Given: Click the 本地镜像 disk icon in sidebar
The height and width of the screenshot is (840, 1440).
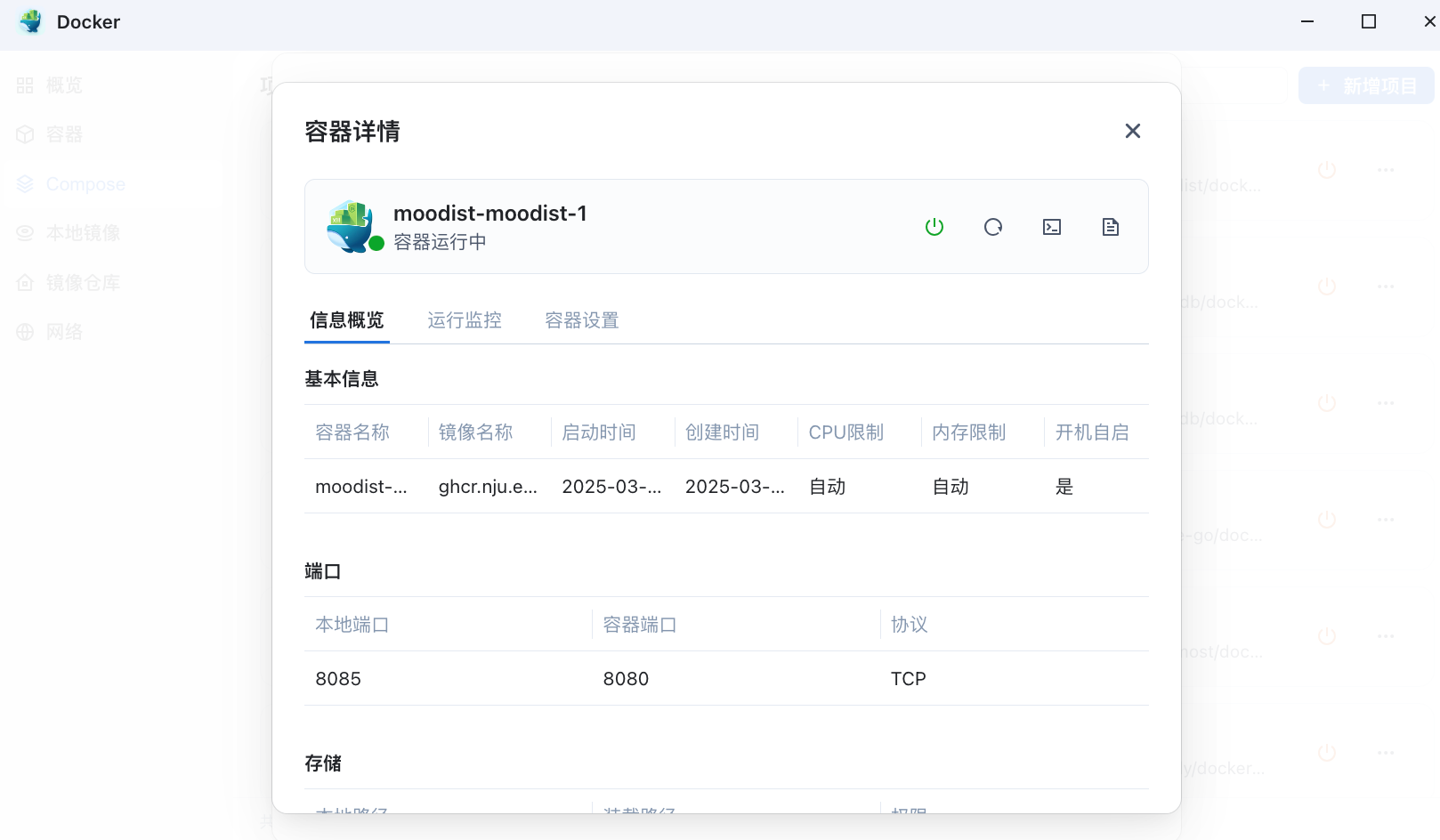Looking at the screenshot, I should click(x=25, y=233).
